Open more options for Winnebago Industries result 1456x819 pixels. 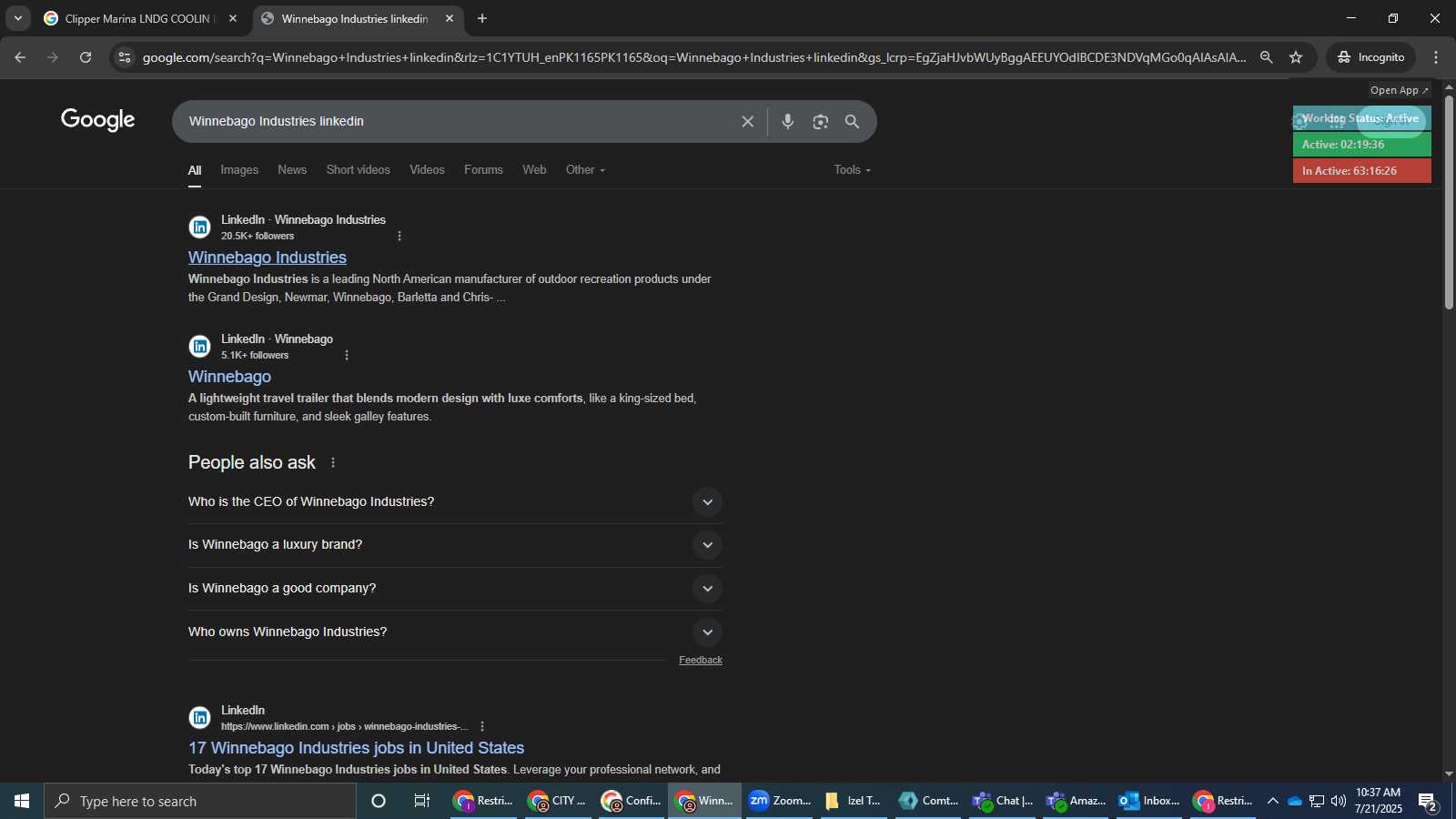point(399,236)
